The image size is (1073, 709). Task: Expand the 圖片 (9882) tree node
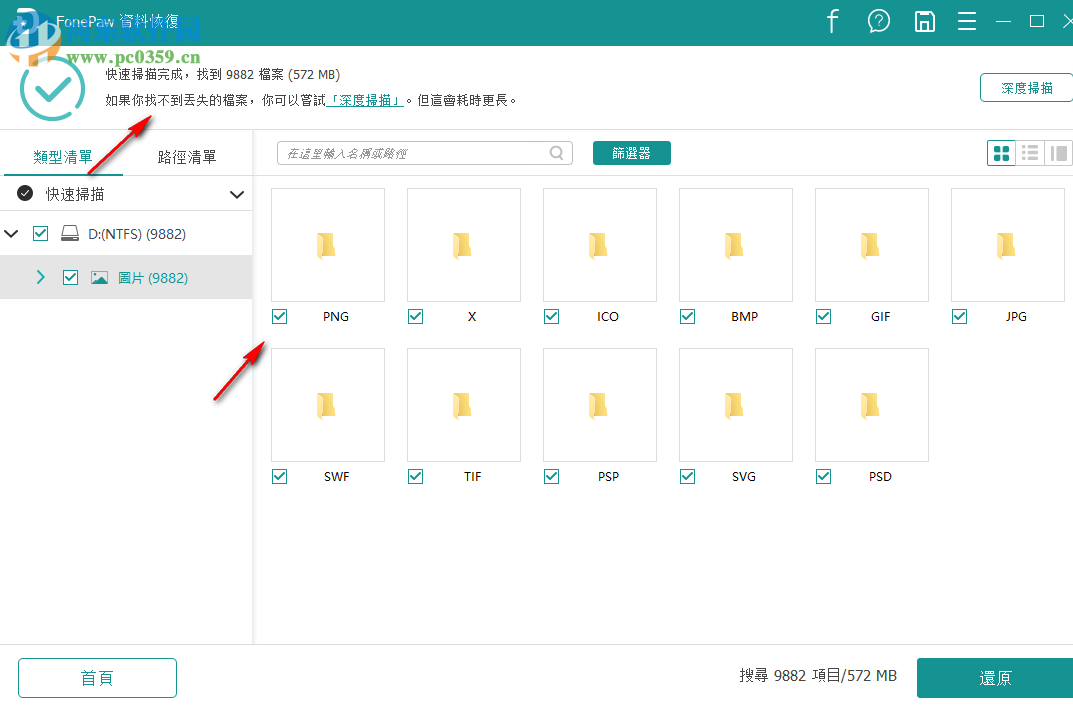coord(40,277)
